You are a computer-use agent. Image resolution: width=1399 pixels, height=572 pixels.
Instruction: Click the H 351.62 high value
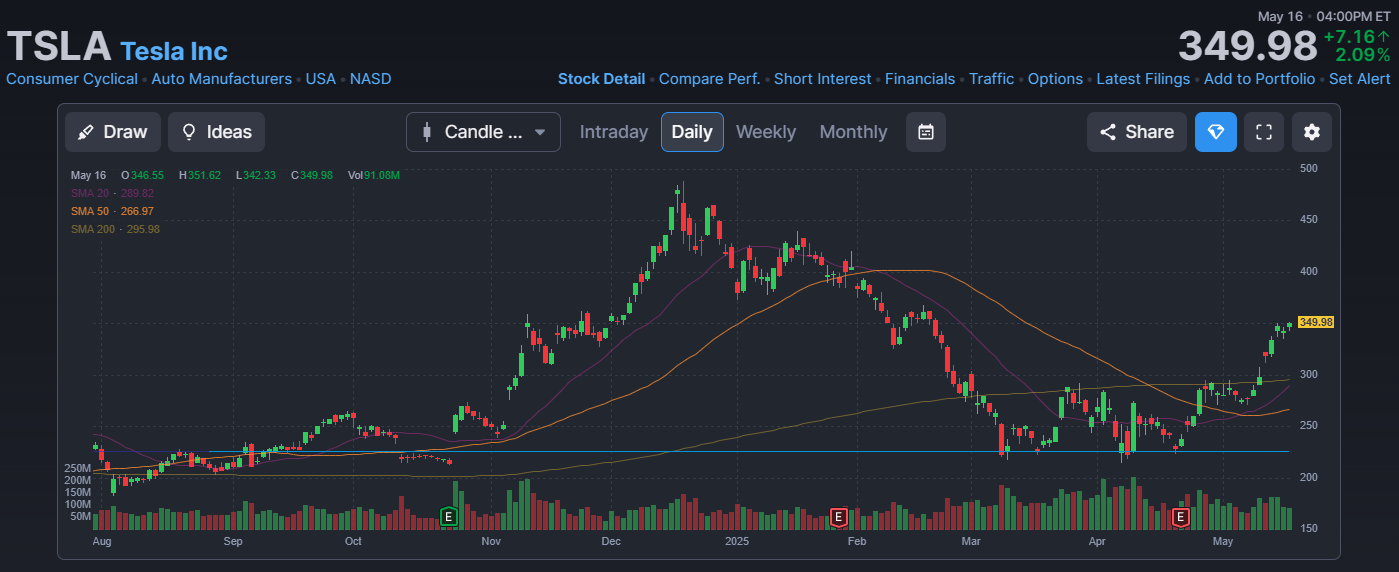[200, 175]
